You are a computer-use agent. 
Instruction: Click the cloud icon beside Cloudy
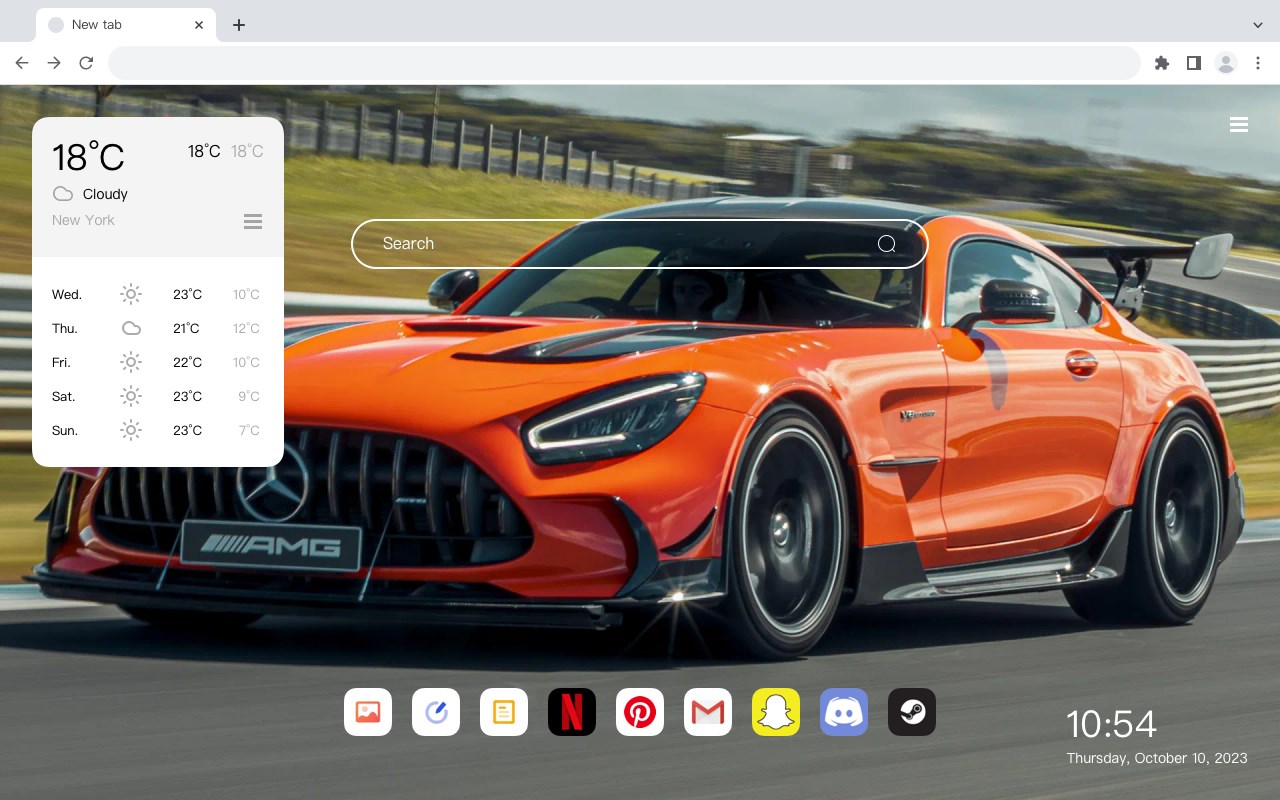tap(63, 194)
